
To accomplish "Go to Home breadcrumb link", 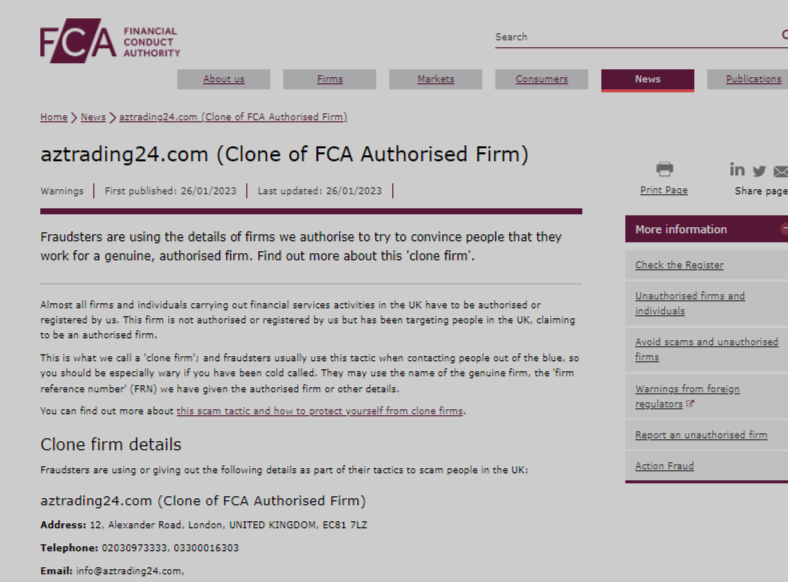I will pos(54,117).
